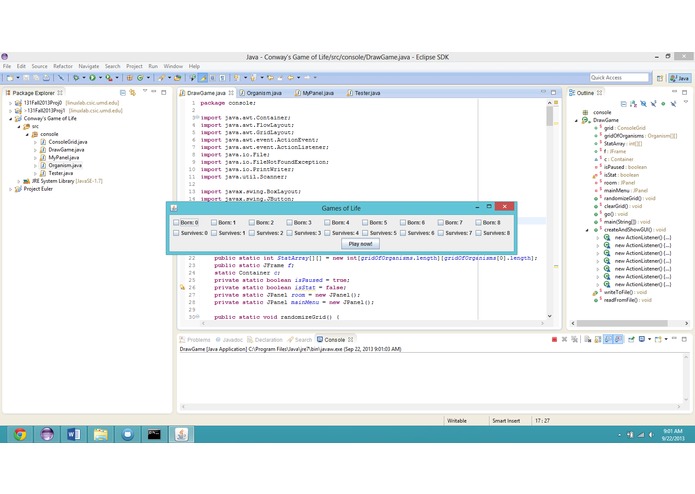Screen dimensions: 695x494
Task: Open Word from the taskbar
Action: coord(74,435)
